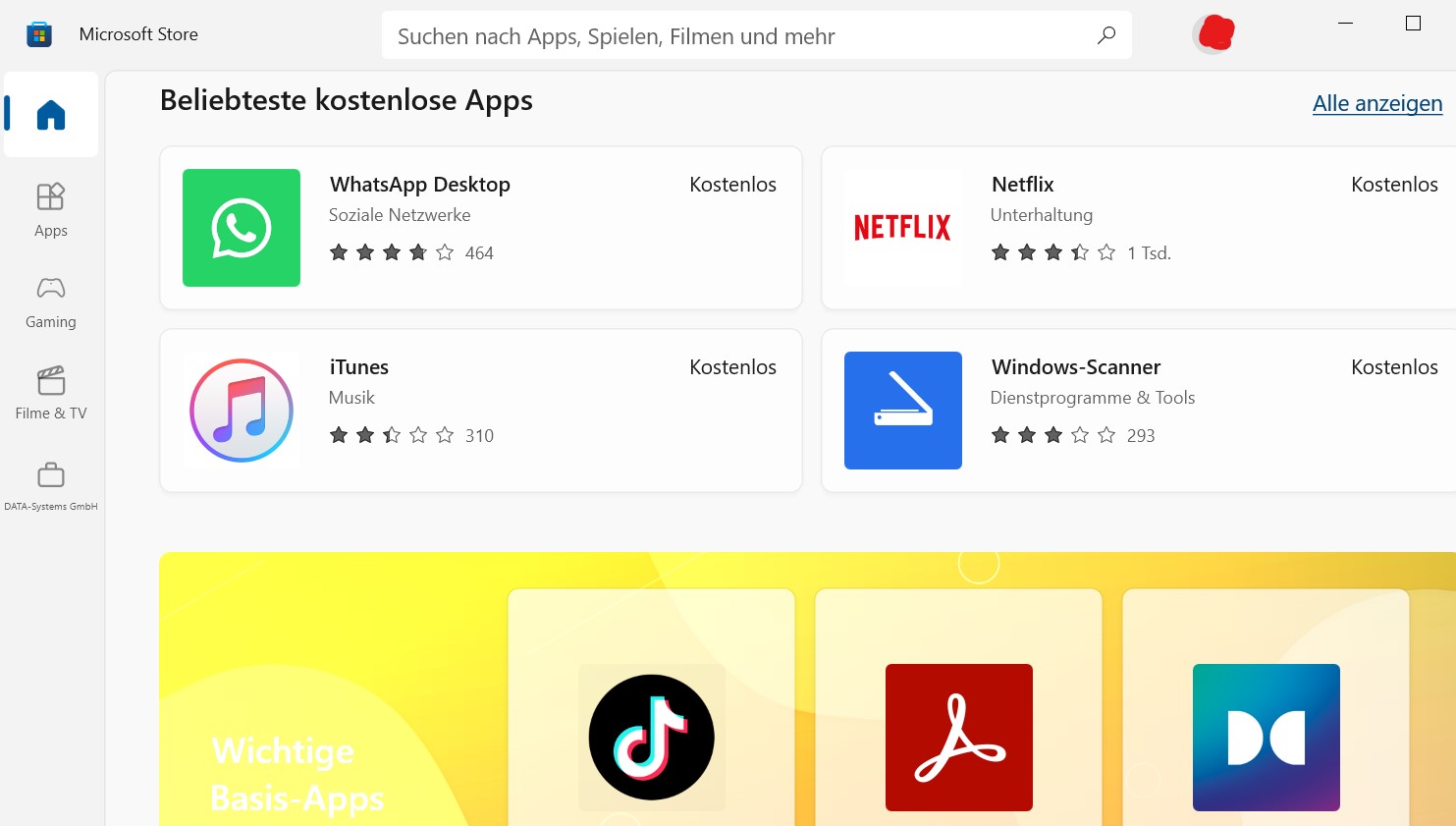This screenshot has height=826, width=1456.
Task: Open the WhatsApp Desktop app icon
Action: click(x=242, y=228)
